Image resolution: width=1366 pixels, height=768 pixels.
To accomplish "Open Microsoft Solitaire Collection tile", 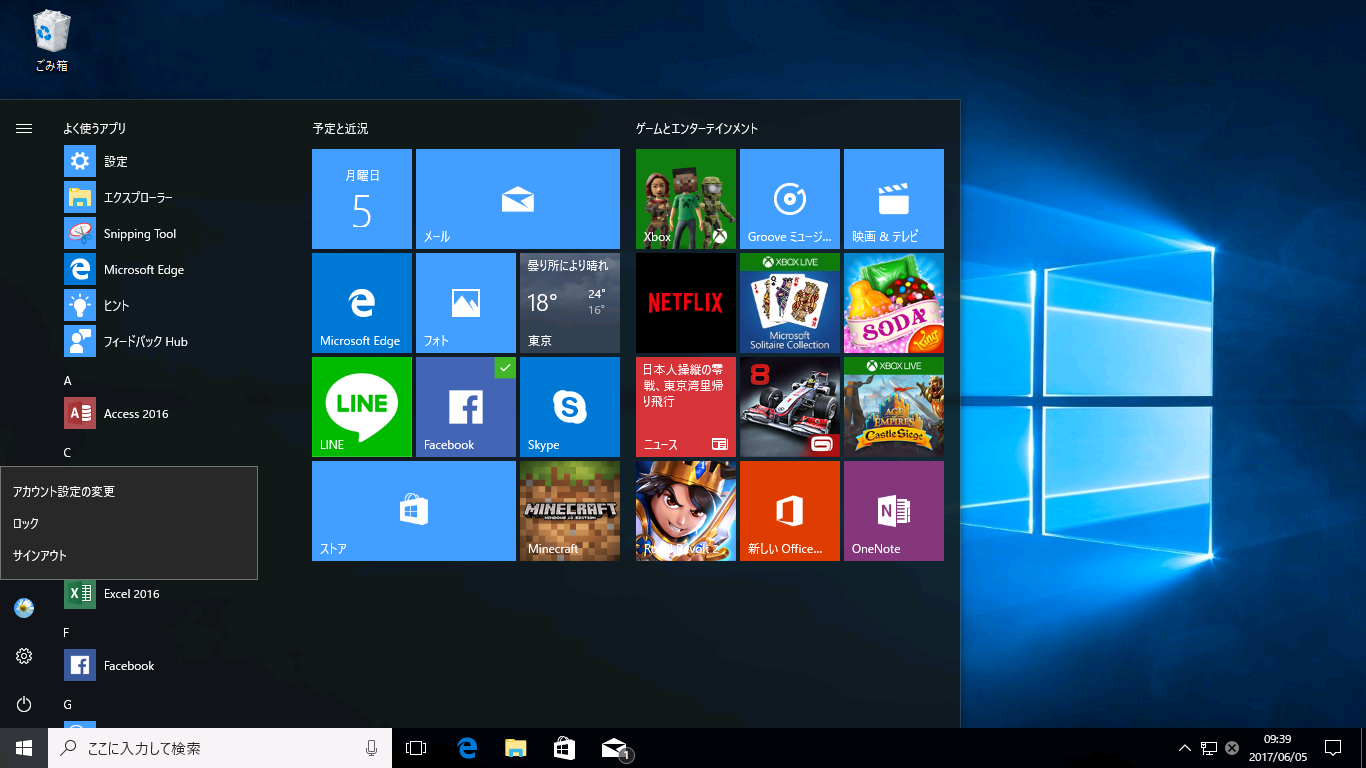I will (x=790, y=303).
